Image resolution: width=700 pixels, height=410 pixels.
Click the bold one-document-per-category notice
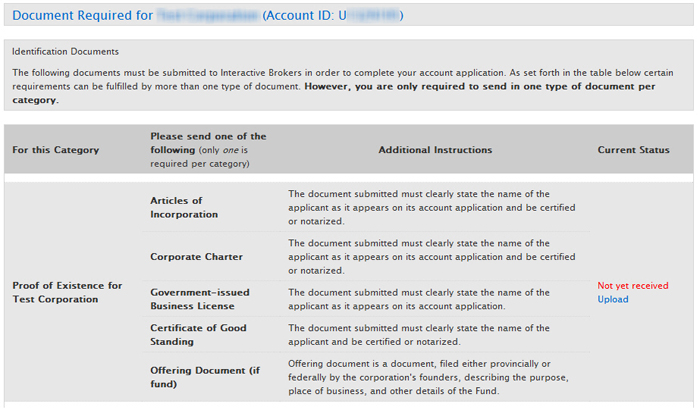333,93
